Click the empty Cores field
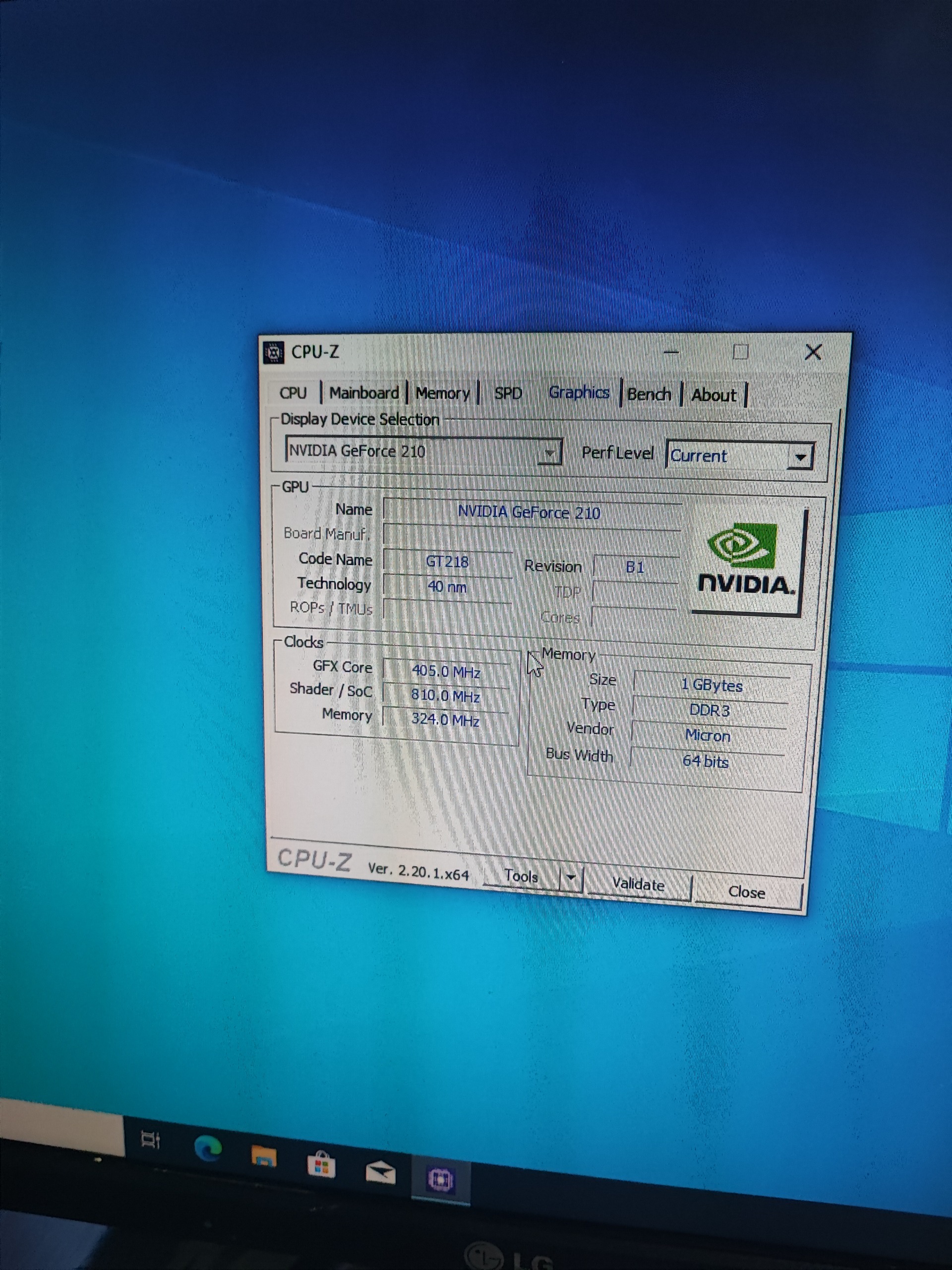The image size is (952, 1270). [634, 618]
